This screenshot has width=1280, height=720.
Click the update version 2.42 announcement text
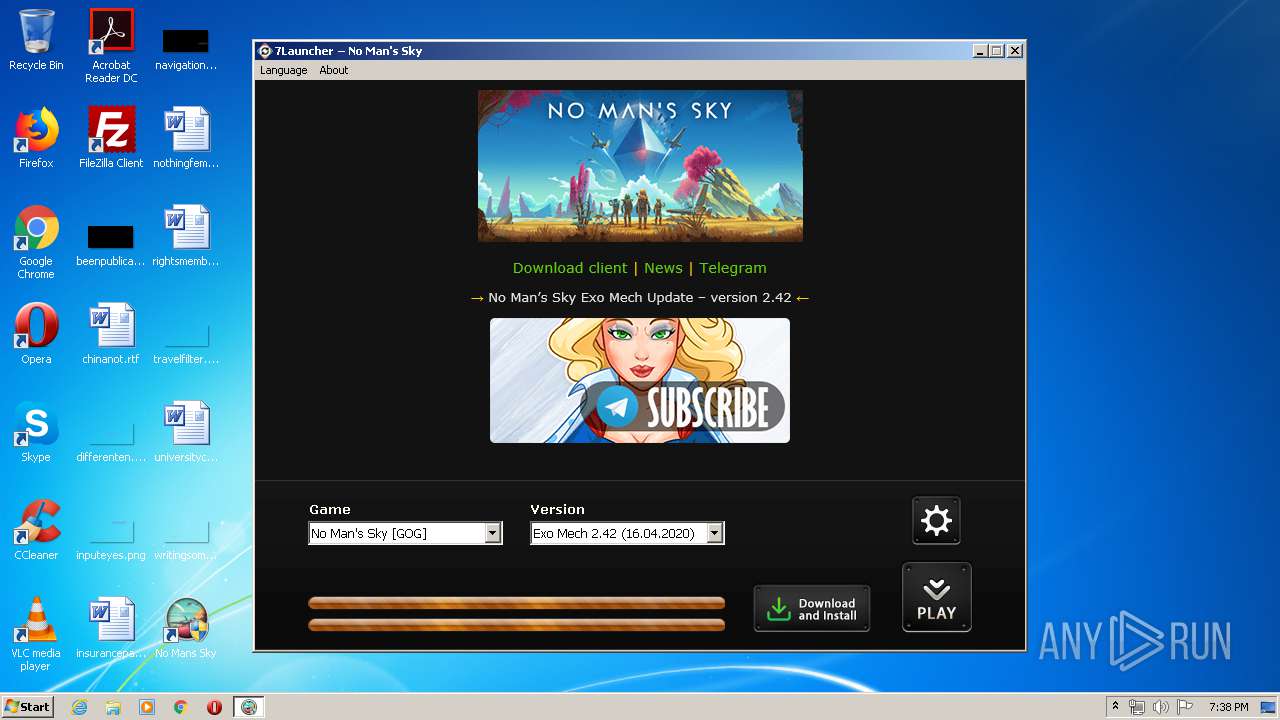pos(640,297)
